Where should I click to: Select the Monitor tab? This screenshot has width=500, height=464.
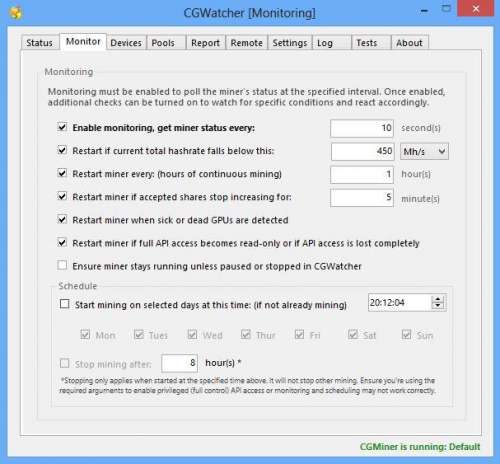(83, 42)
